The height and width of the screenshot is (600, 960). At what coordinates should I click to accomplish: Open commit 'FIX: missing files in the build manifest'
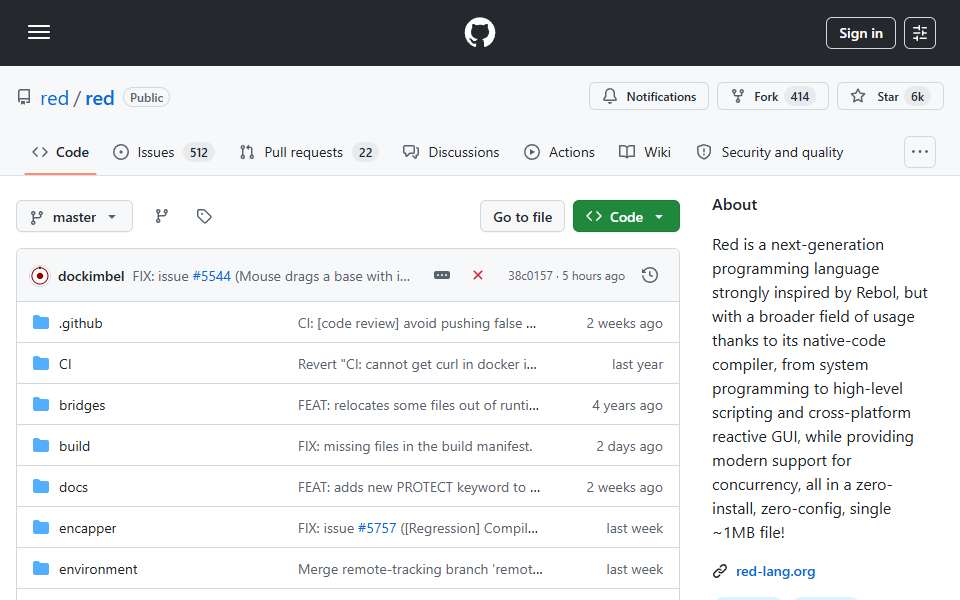[x=415, y=446]
